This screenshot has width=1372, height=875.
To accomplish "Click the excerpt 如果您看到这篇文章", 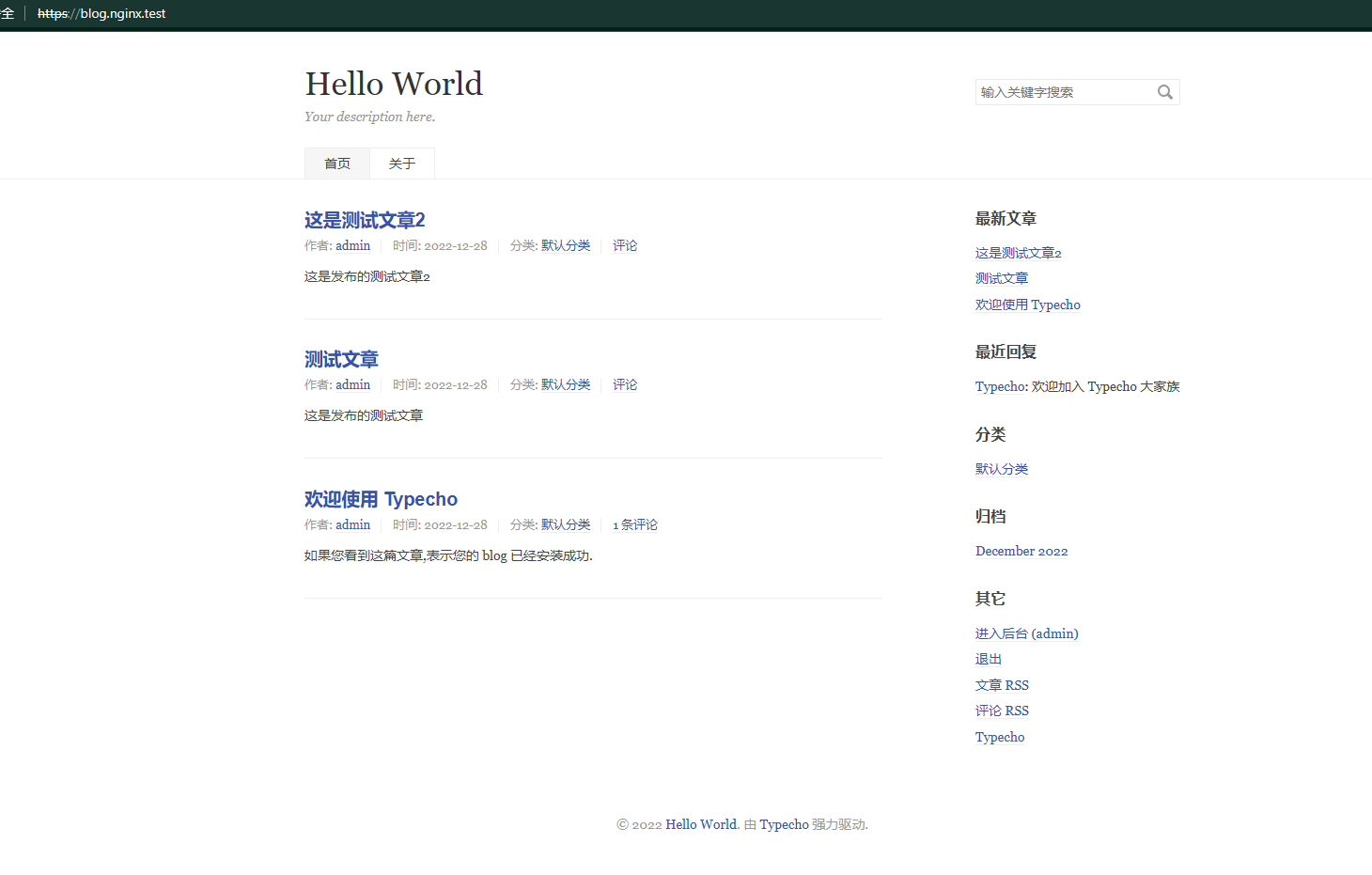I will pyautogui.click(x=448, y=555).
